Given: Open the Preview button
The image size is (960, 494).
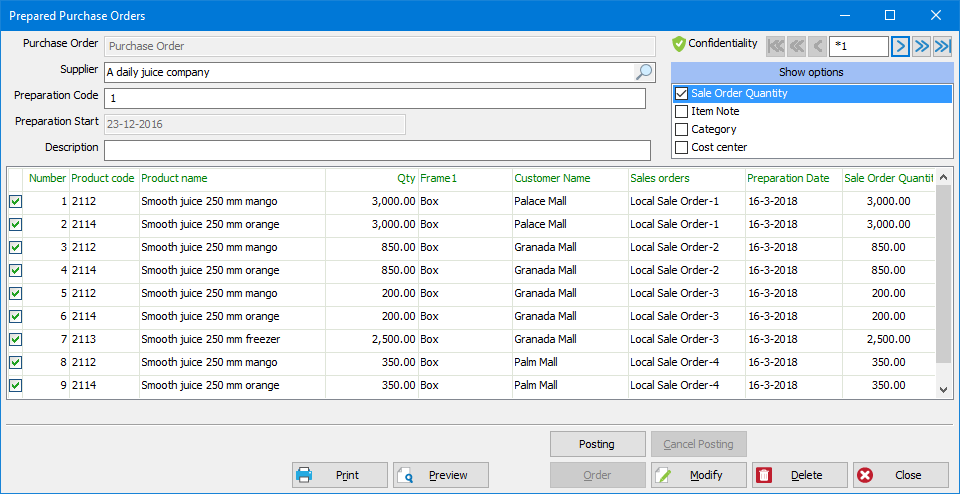Looking at the screenshot, I should pyautogui.click(x=441, y=475).
